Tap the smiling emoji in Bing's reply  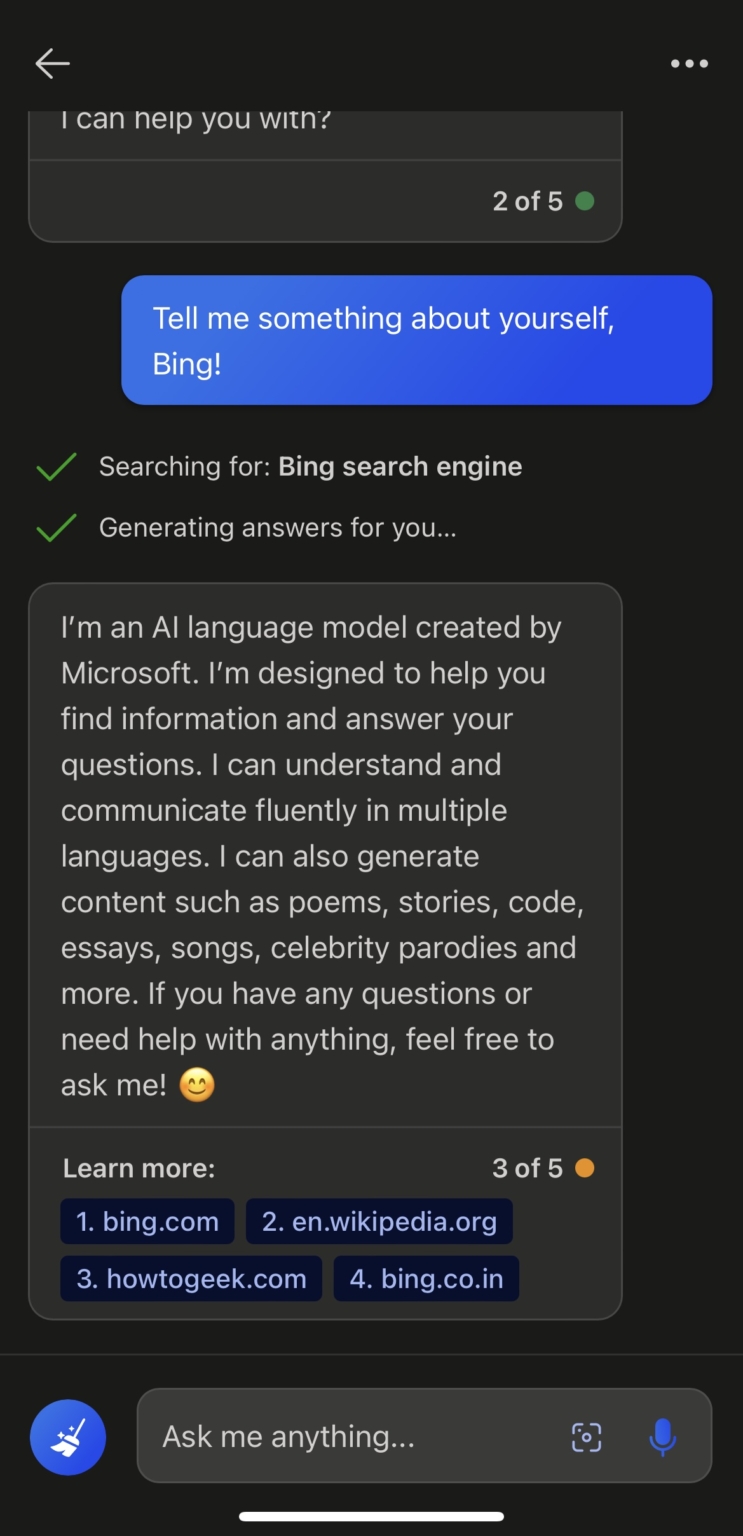[x=197, y=1083]
